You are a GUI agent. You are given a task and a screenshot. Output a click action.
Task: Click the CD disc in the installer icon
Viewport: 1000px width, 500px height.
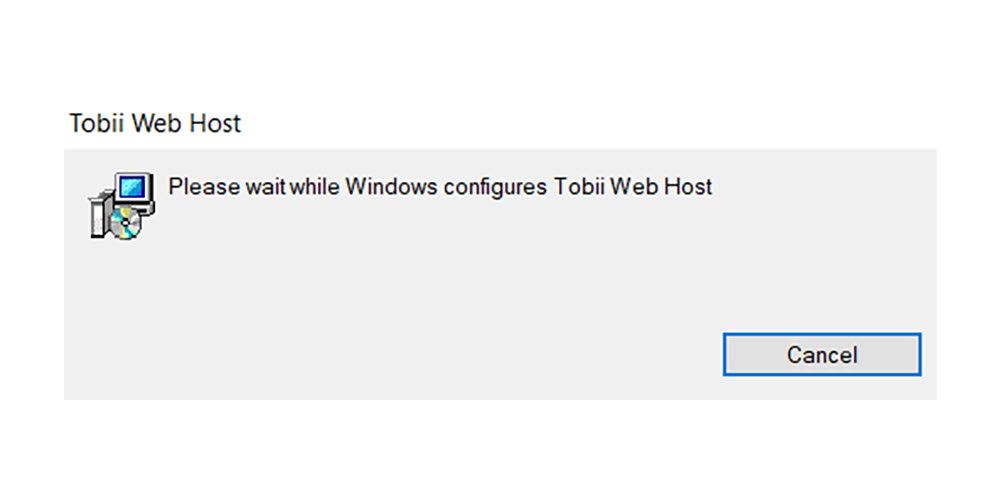tap(125, 223)
